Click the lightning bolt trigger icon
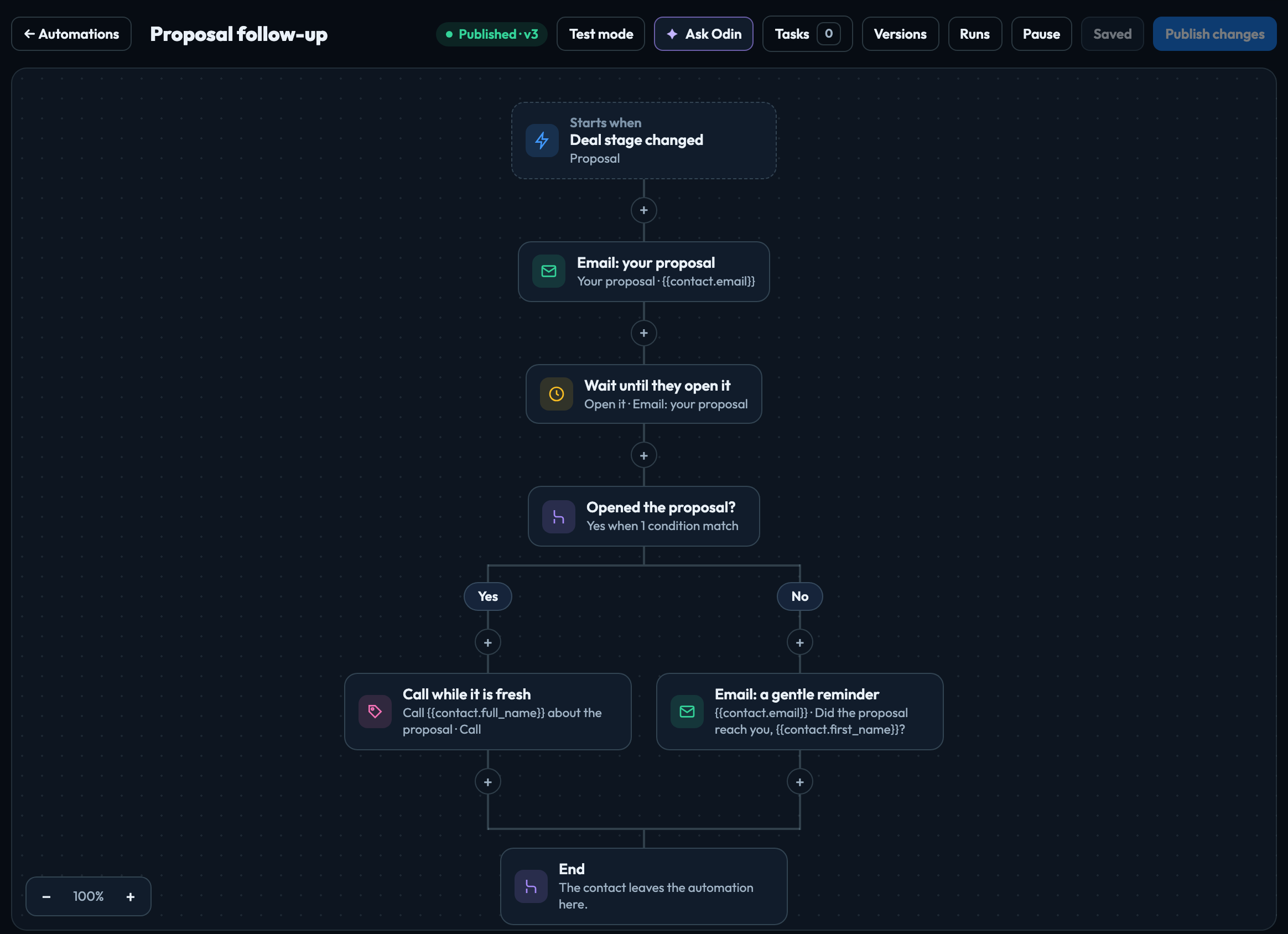 tap(542, 141)
